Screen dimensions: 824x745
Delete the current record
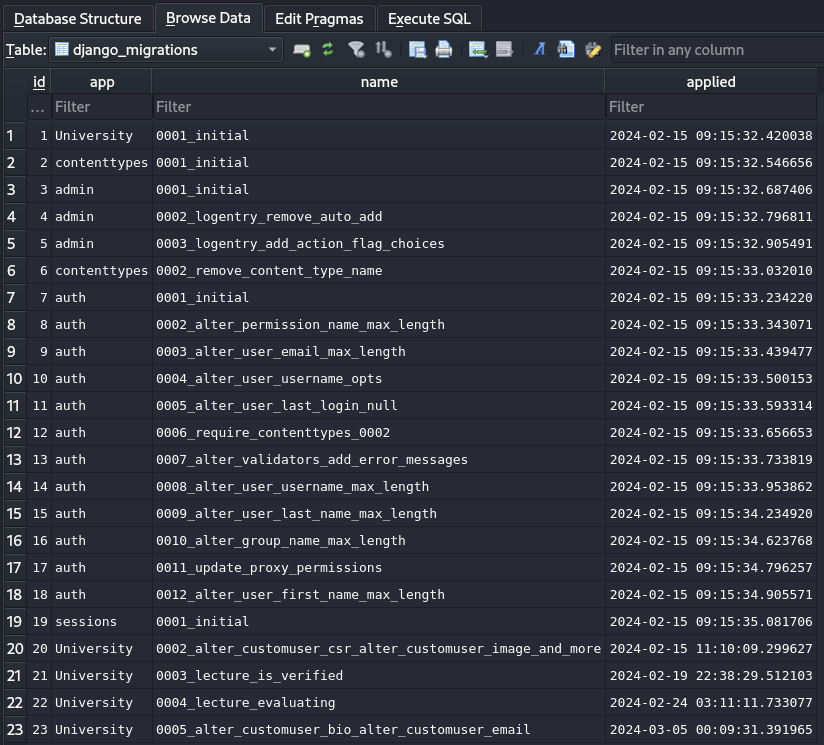click(504, 50)
